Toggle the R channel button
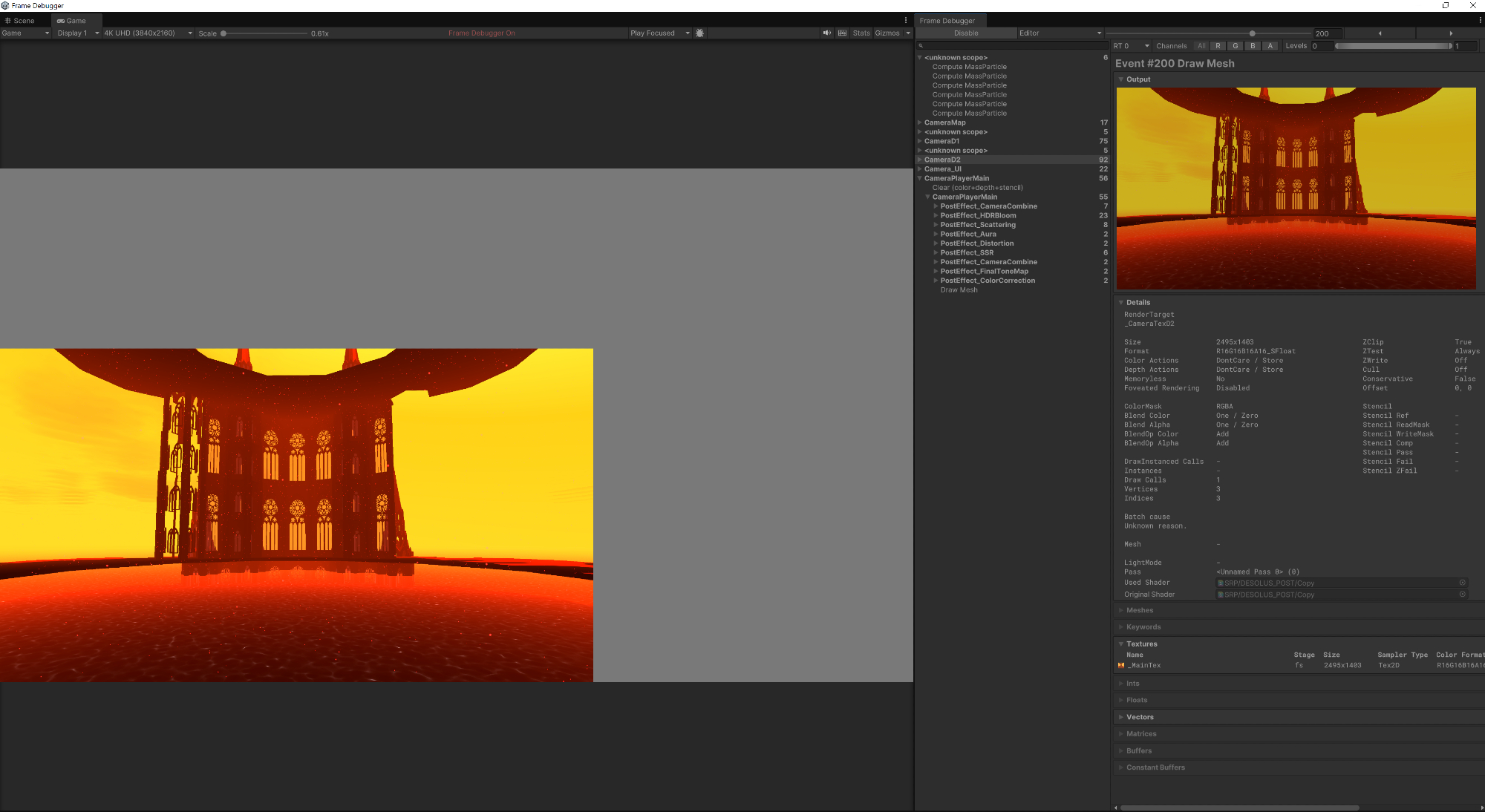 pos(1218,46)
